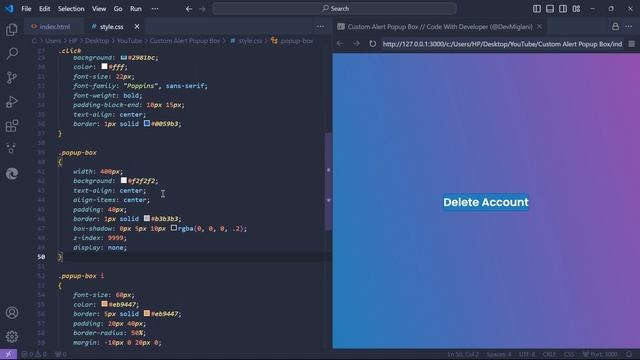Screen dimensions: 640x360
Task: Go back with title bar arrow
Action: click(x=189, y=9)
